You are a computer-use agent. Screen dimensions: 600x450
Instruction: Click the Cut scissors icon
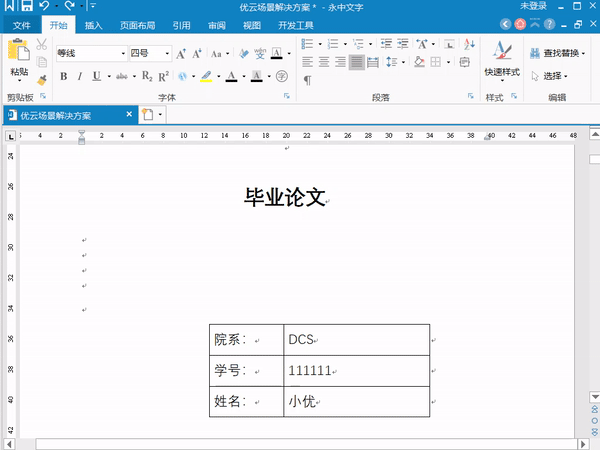pyautogui.click(x=42, y=44)
